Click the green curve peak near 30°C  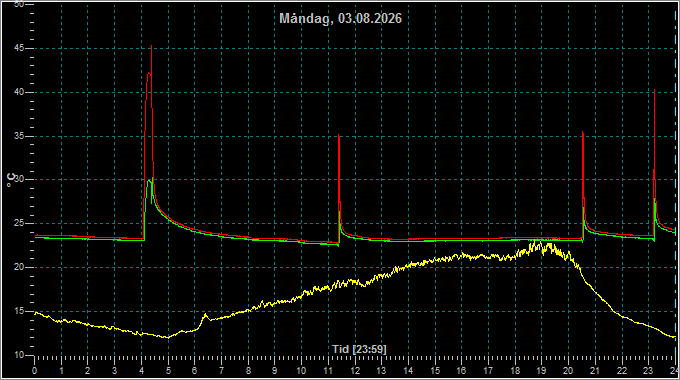(x=150, y=180)
